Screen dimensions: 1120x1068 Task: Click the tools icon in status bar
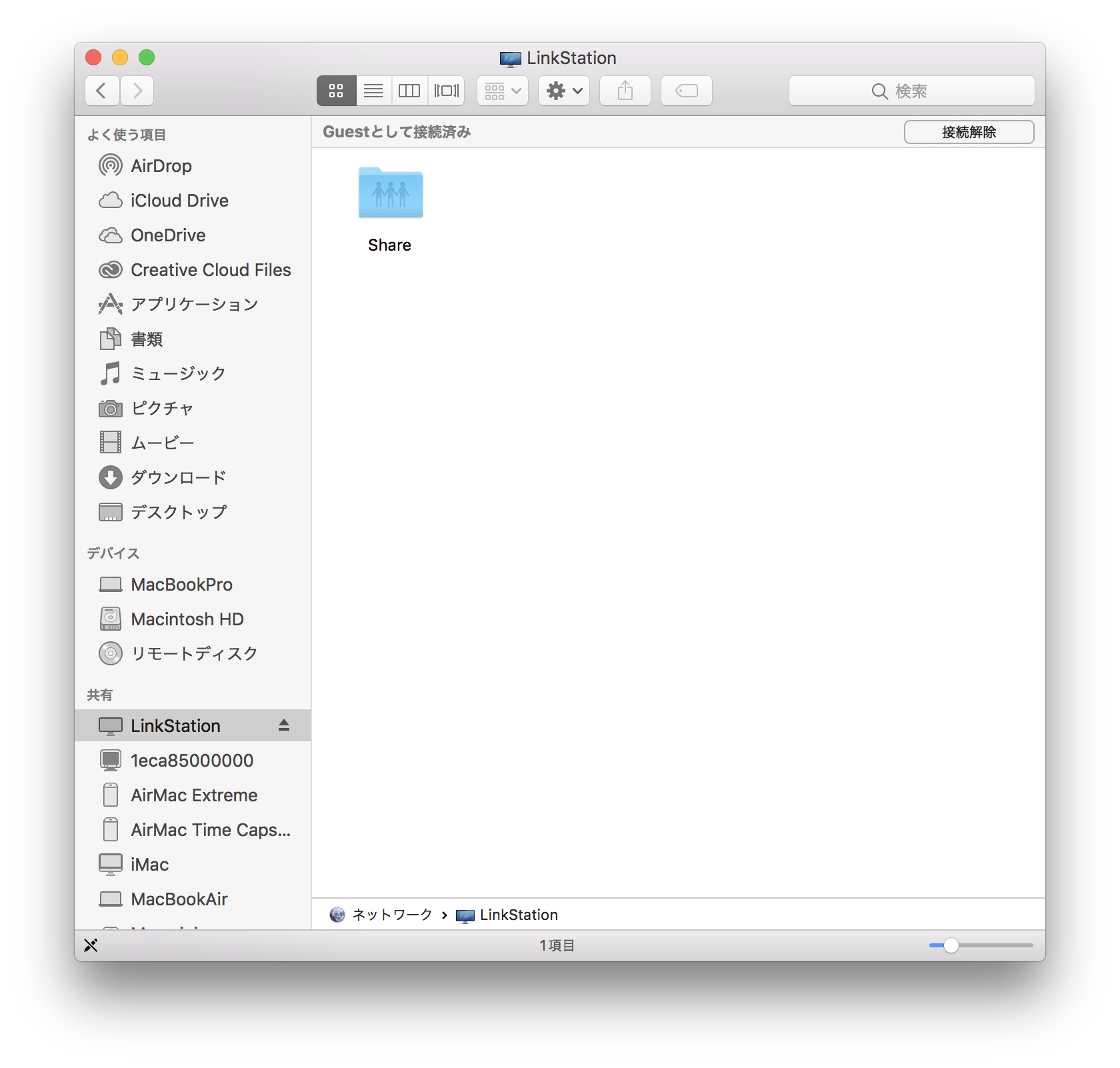[x=91, y=945]
